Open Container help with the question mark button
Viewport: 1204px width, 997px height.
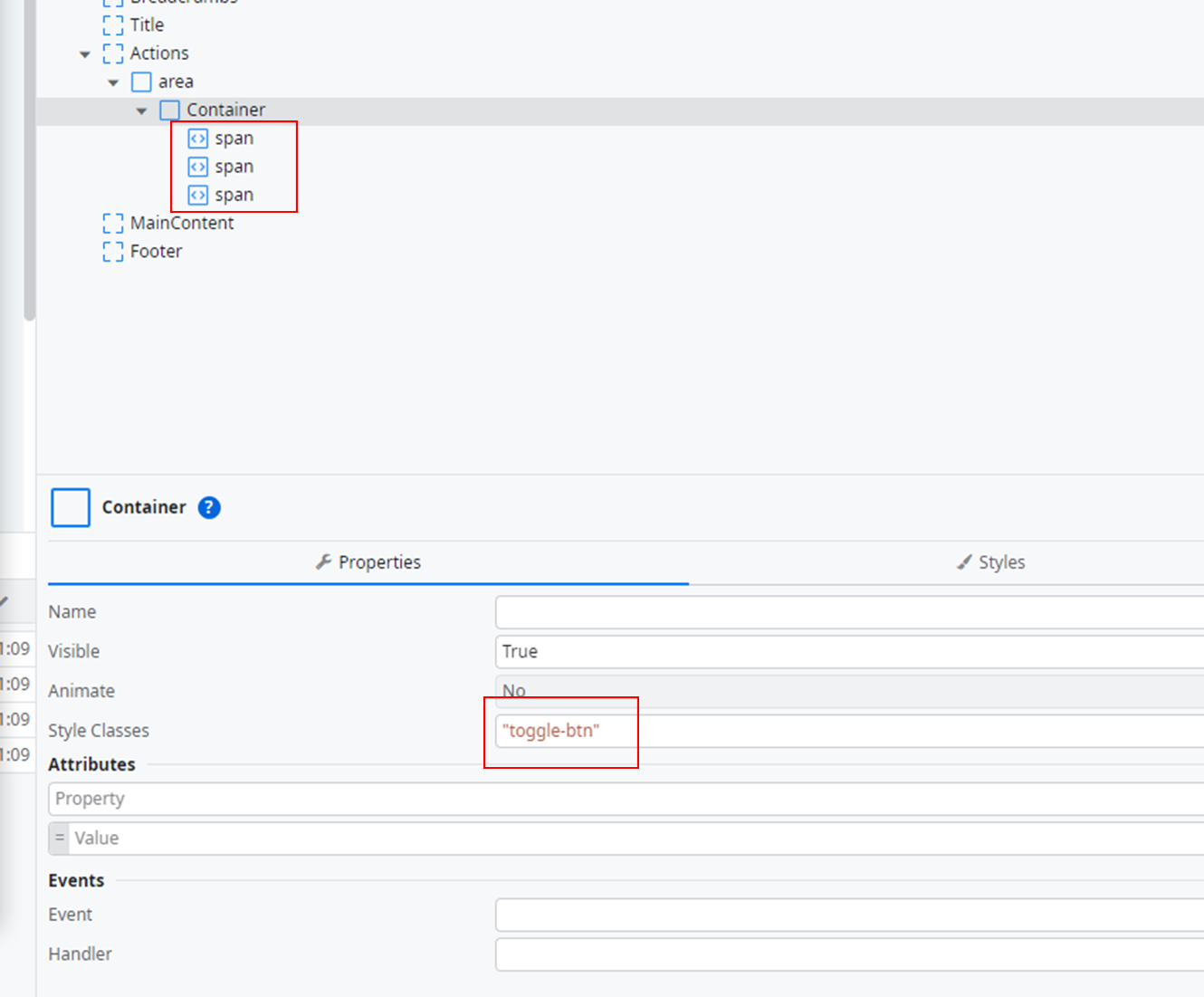(208, 507)
